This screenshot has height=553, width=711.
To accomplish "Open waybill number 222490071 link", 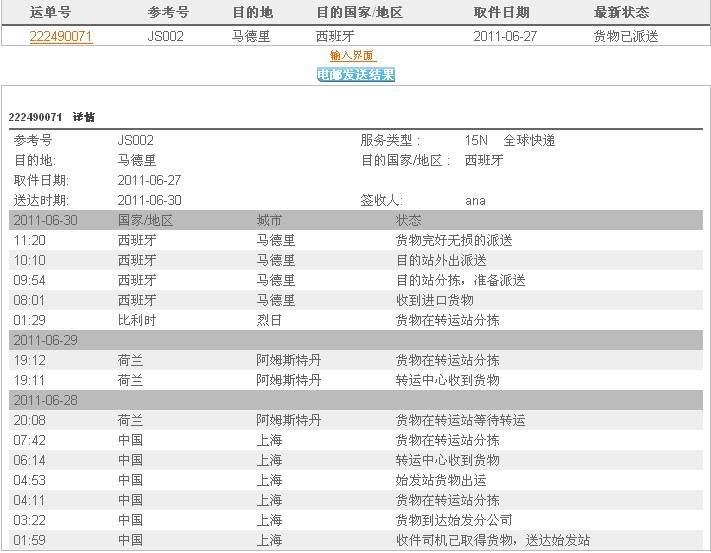I will 61,37.
